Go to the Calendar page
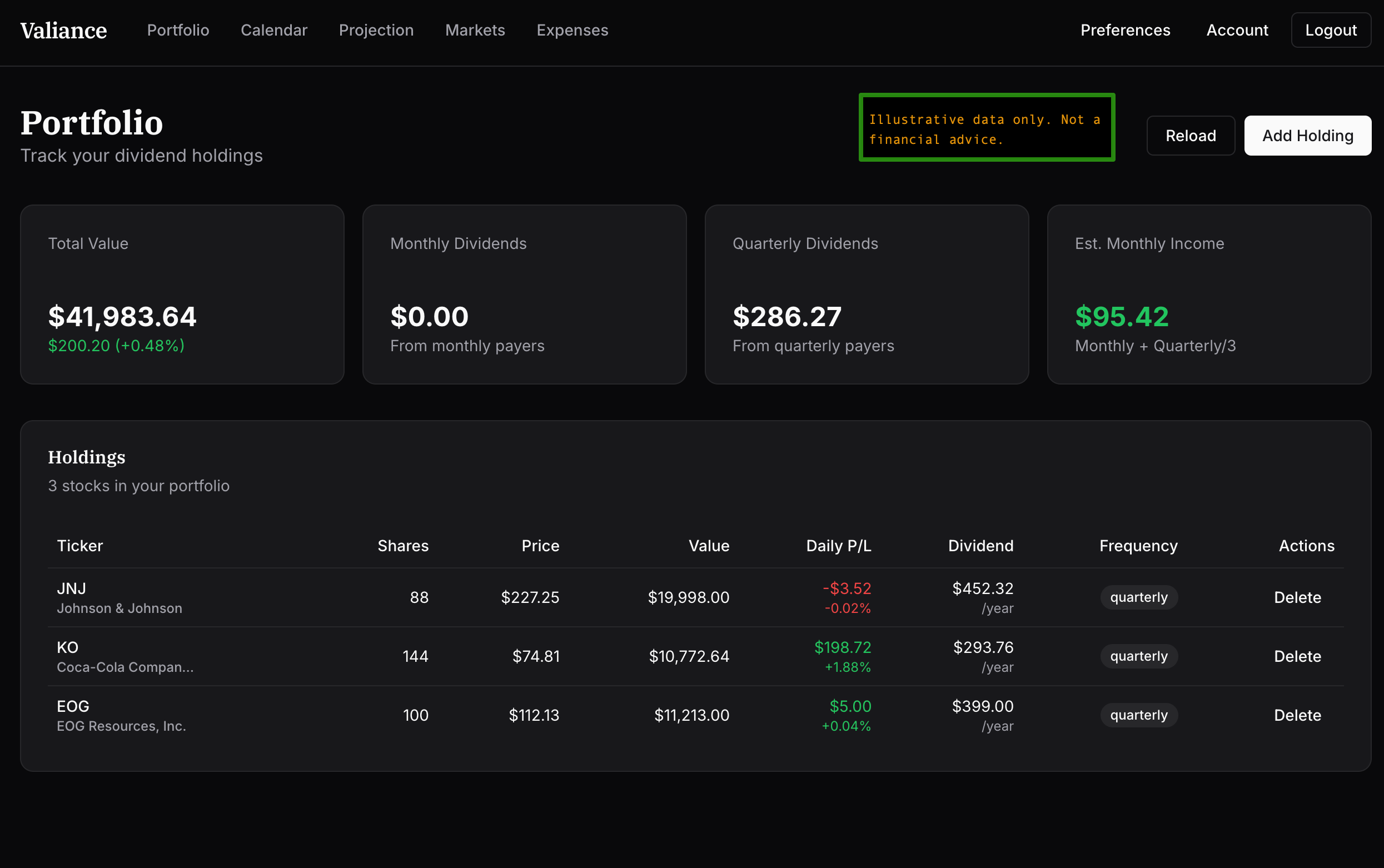 coord(274,31)
